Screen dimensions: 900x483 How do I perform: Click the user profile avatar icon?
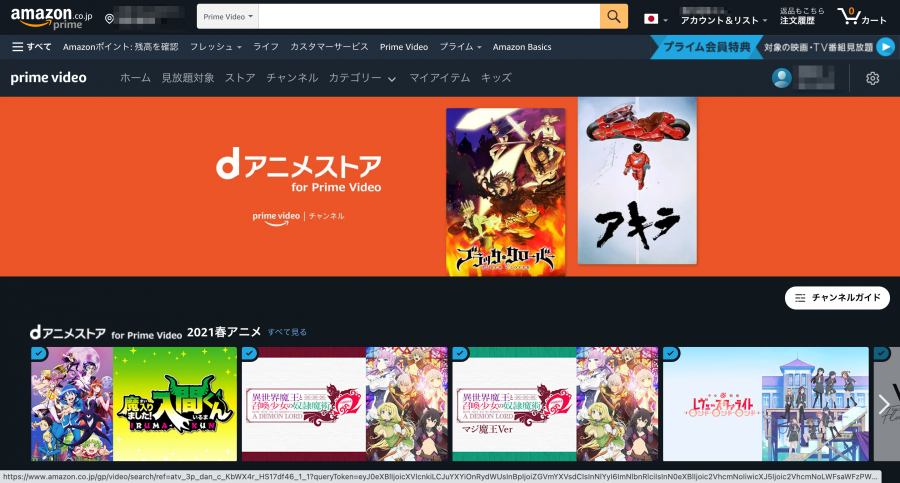(x=781, y=78)
